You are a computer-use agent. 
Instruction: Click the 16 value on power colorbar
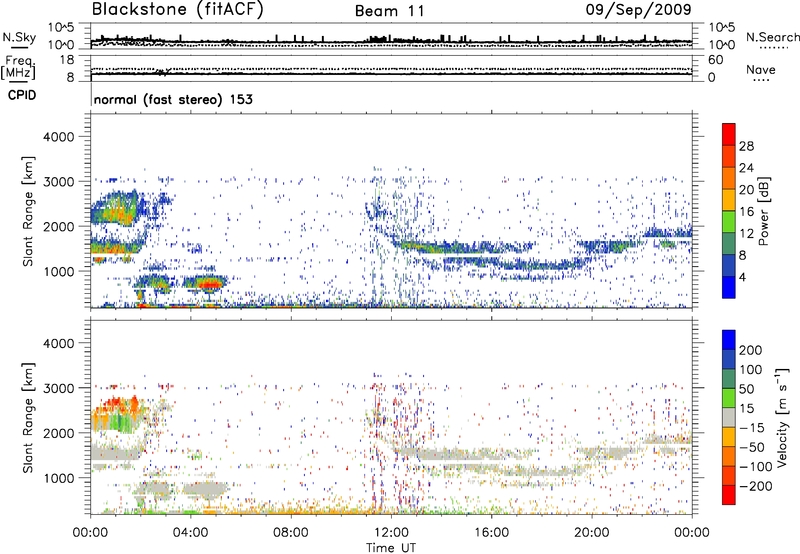[x=746, y=212]
